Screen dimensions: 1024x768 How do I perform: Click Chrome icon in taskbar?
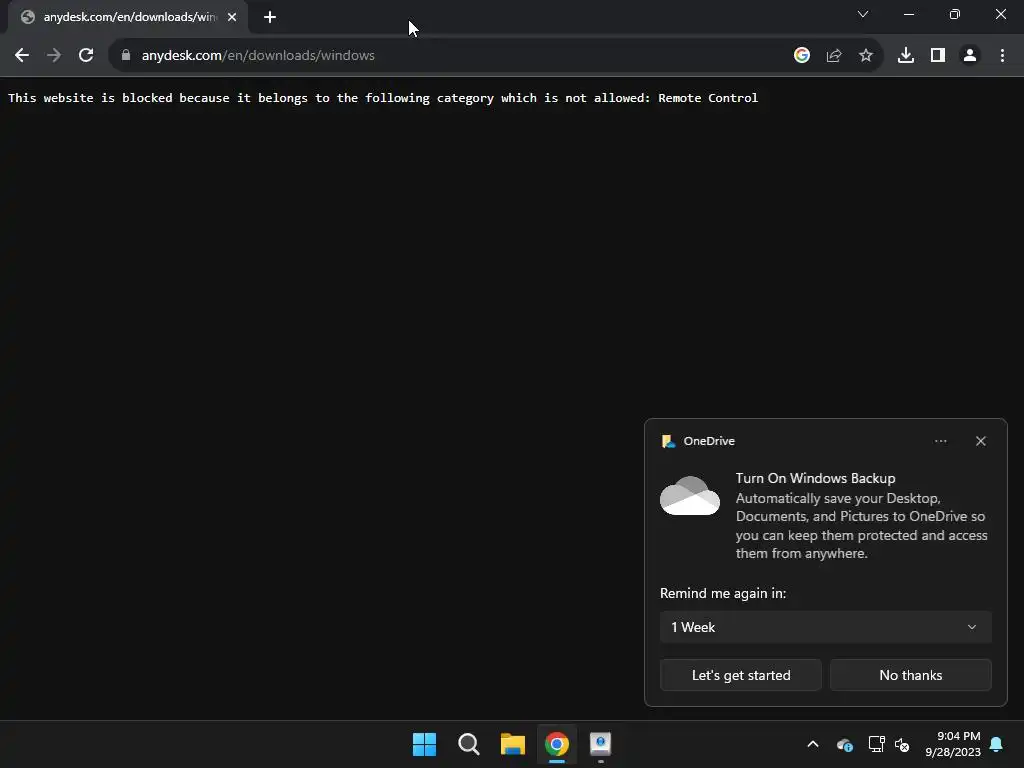click(557, 744)
